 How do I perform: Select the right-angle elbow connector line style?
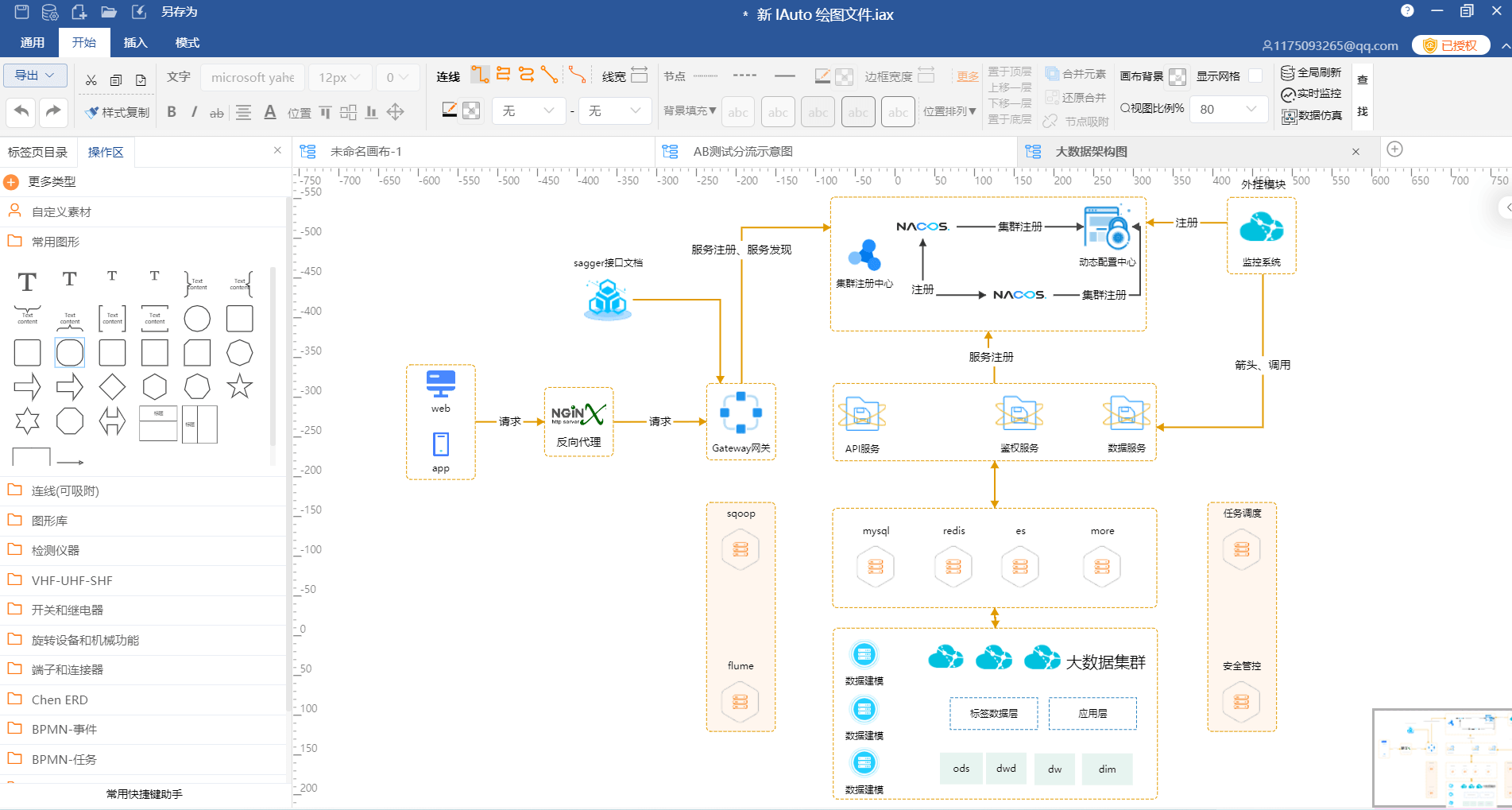[x=480, y=75]
